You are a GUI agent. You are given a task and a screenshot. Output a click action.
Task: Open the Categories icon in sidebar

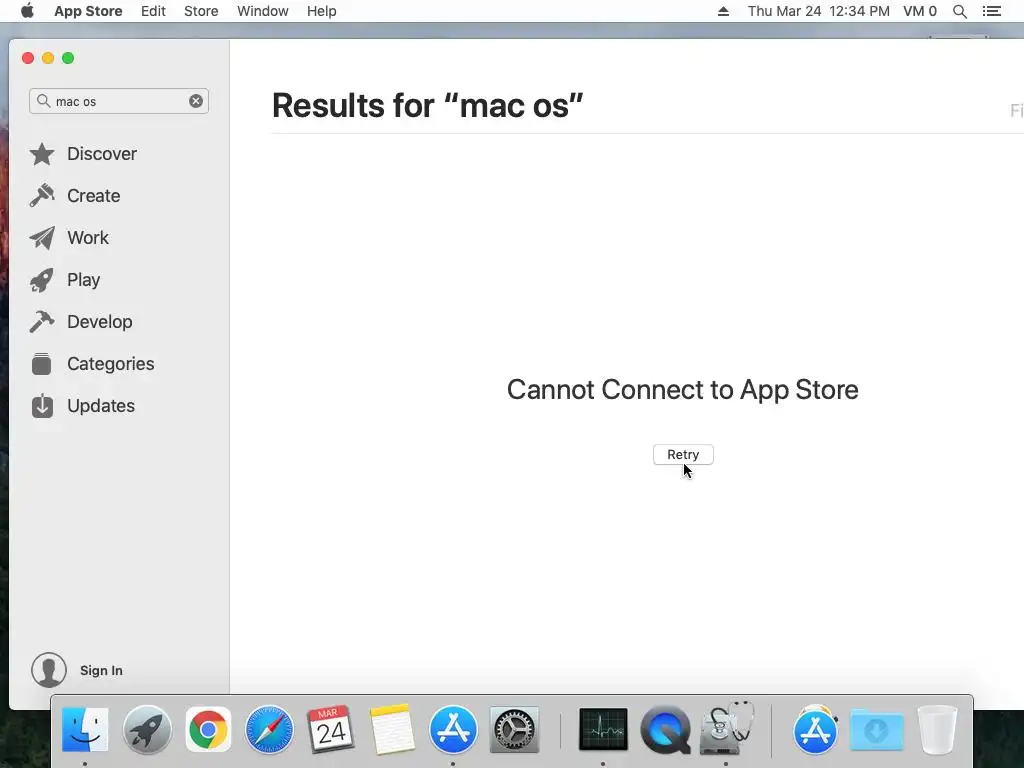coord(42,364)
